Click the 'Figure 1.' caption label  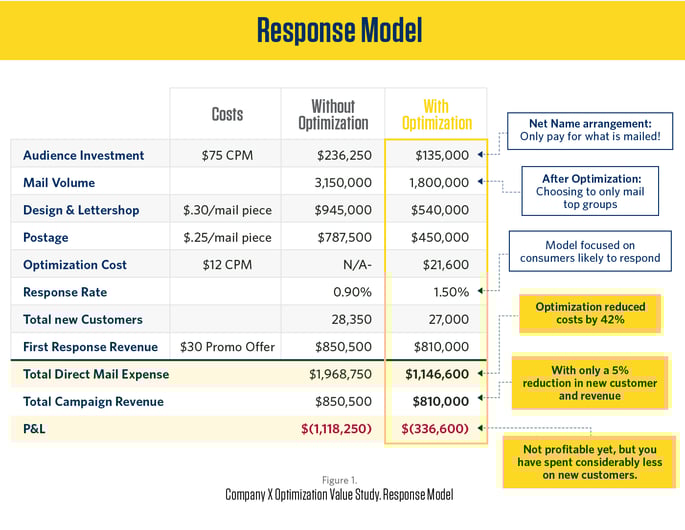(x=339, y=480)
